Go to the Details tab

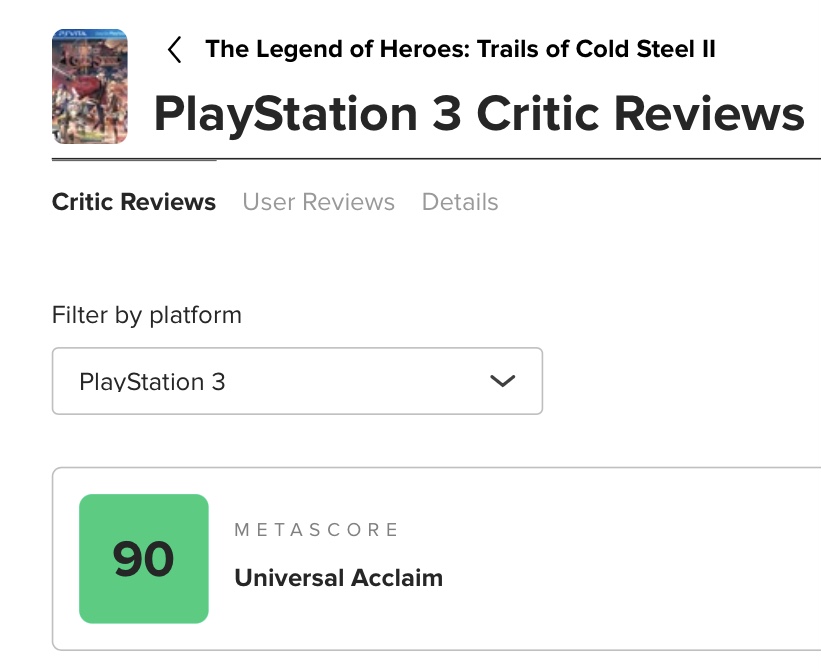coord(460,202)
